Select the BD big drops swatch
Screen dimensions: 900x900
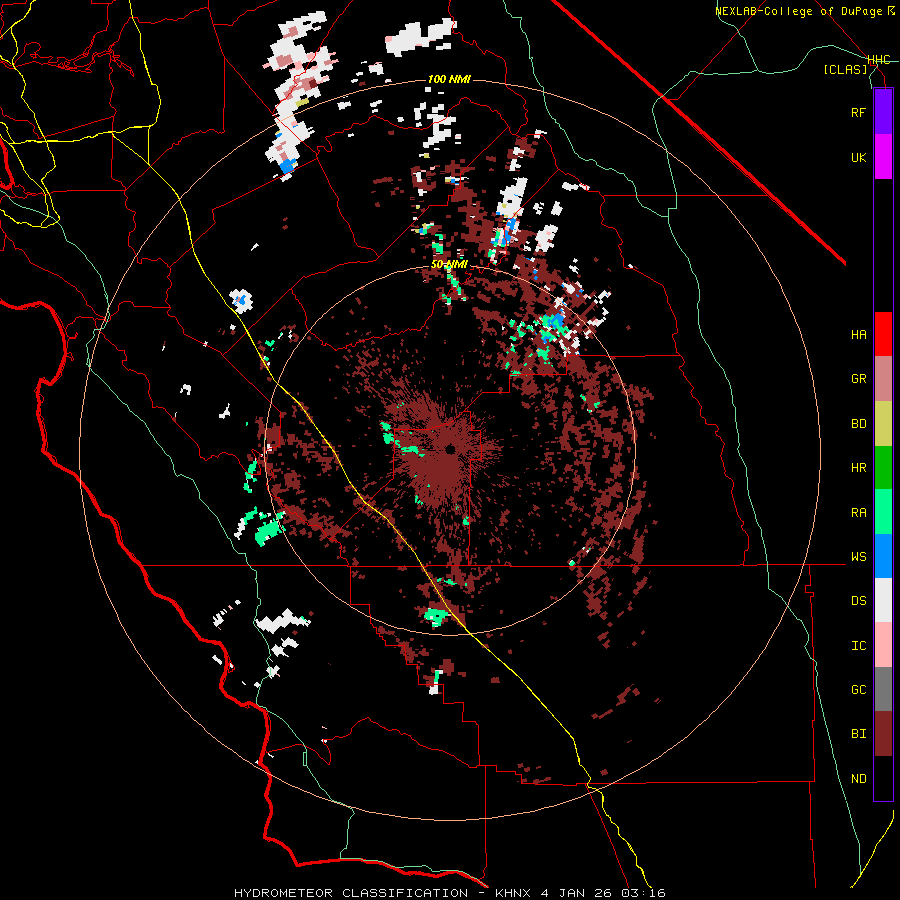[883, 424]
